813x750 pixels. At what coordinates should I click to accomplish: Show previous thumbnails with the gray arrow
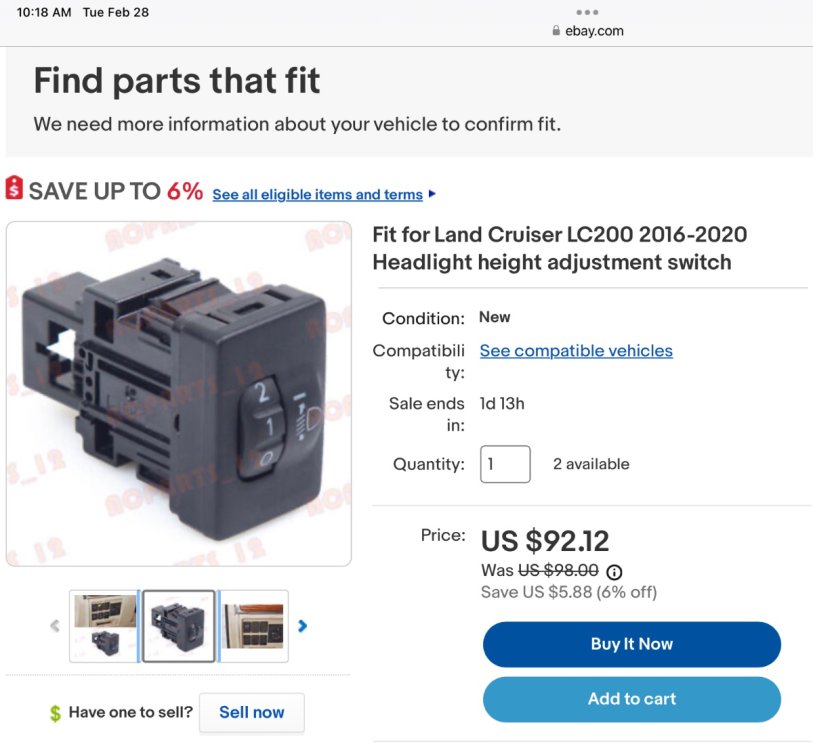tap(55, 626)
